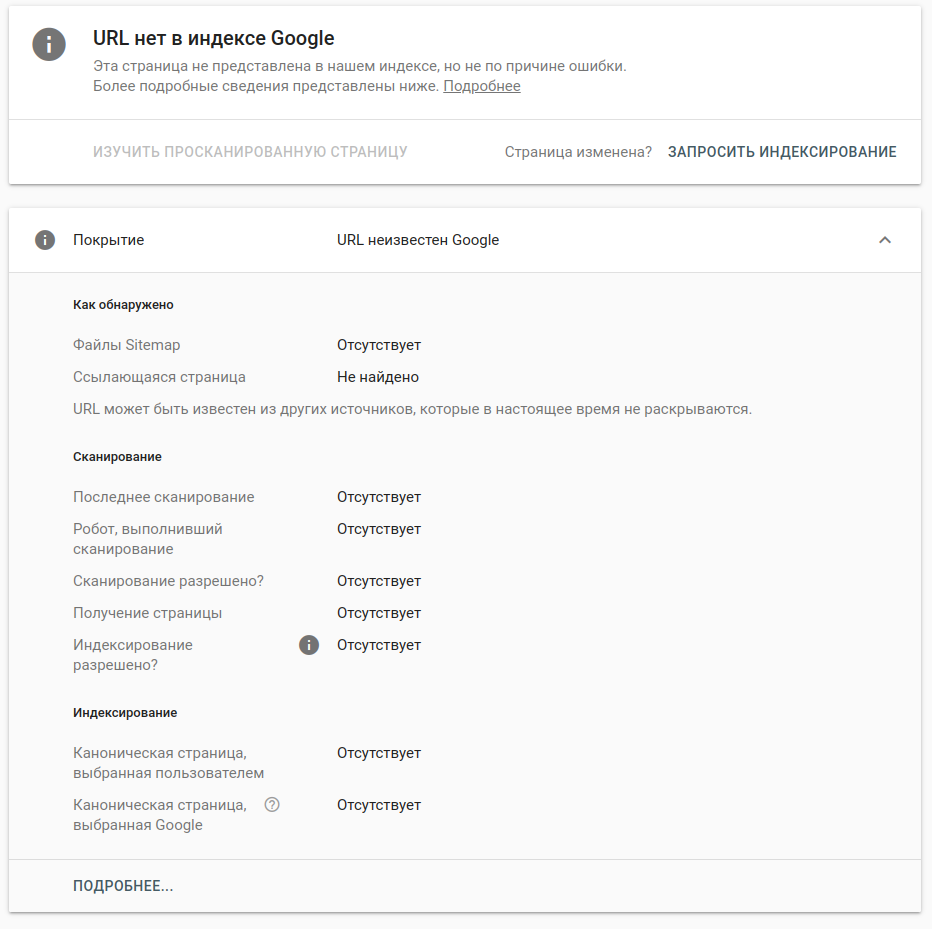Image resolution: width=932 pixels, height=929 pixels.
Task: Click the info icon beside the top heading
Action: click(x=49, y=44)
